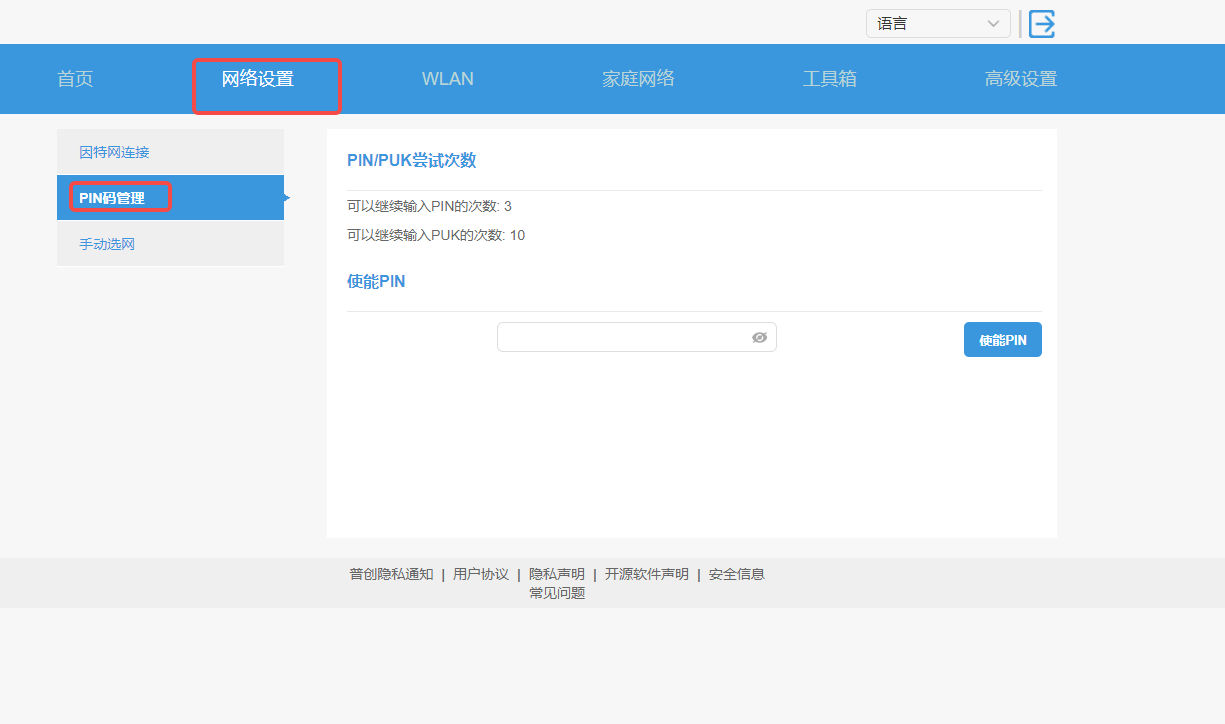
Task: Open the 工具箱 toolbox tab
Action: pyautogui.click(x=830, y=78)
